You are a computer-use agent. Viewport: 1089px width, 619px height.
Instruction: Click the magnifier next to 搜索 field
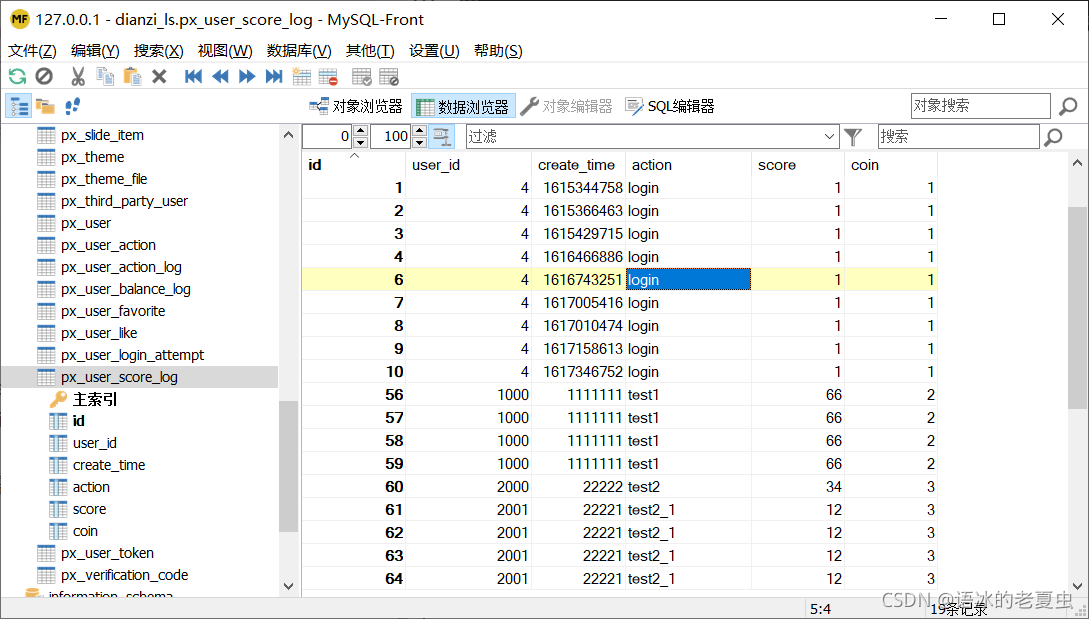[x=1054, y=137]
